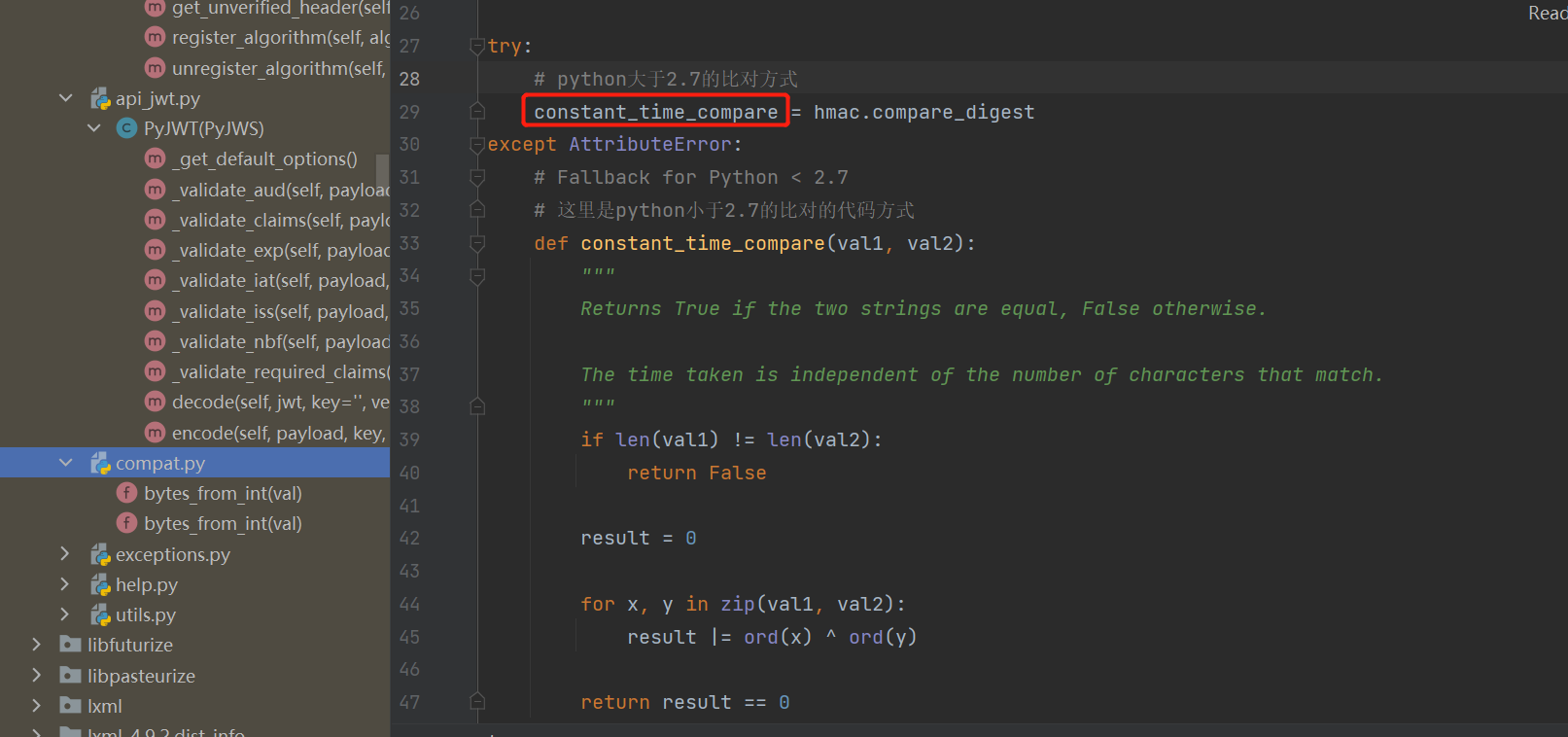Select _get_default_options() in the structure tree

tap(264, 158)
